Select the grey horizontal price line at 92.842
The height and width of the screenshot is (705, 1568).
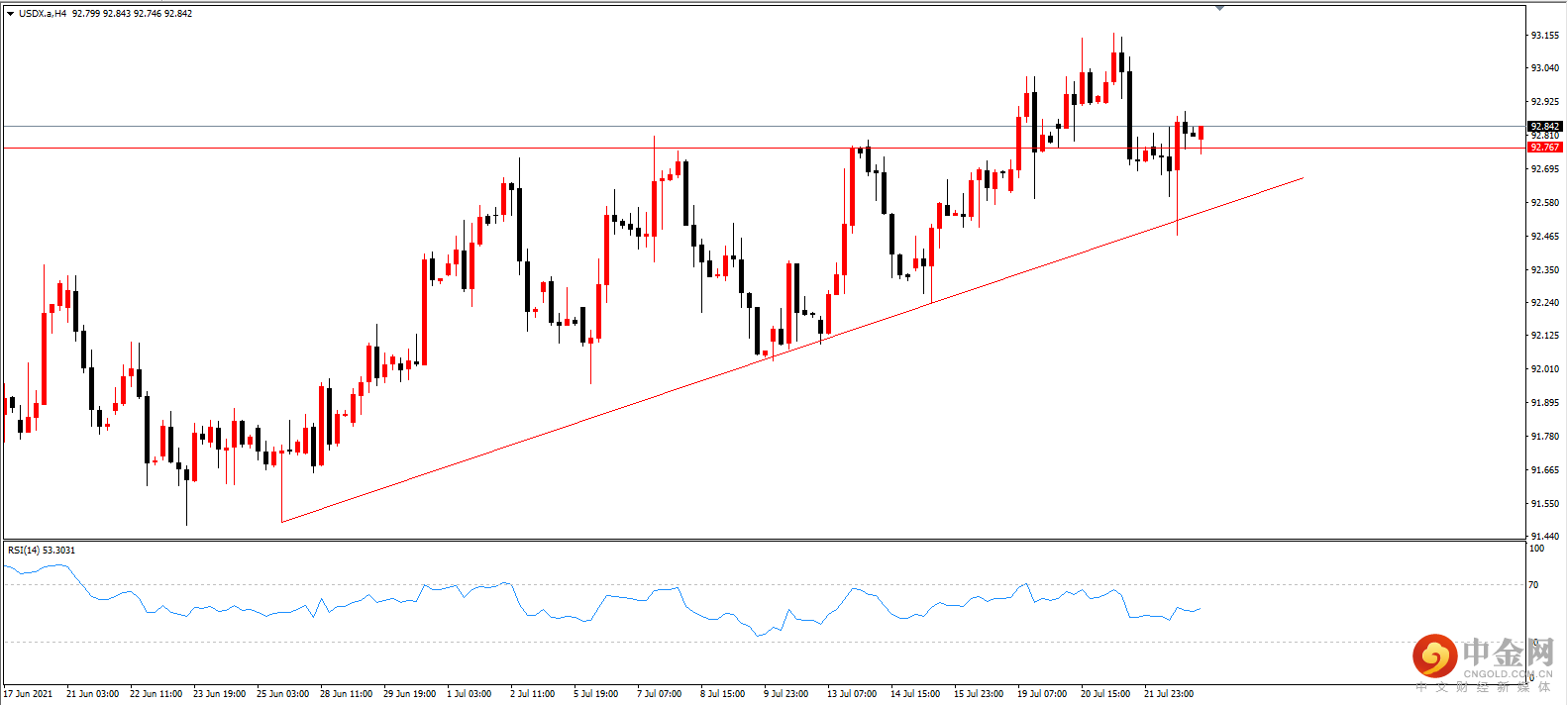coord(763,126)
